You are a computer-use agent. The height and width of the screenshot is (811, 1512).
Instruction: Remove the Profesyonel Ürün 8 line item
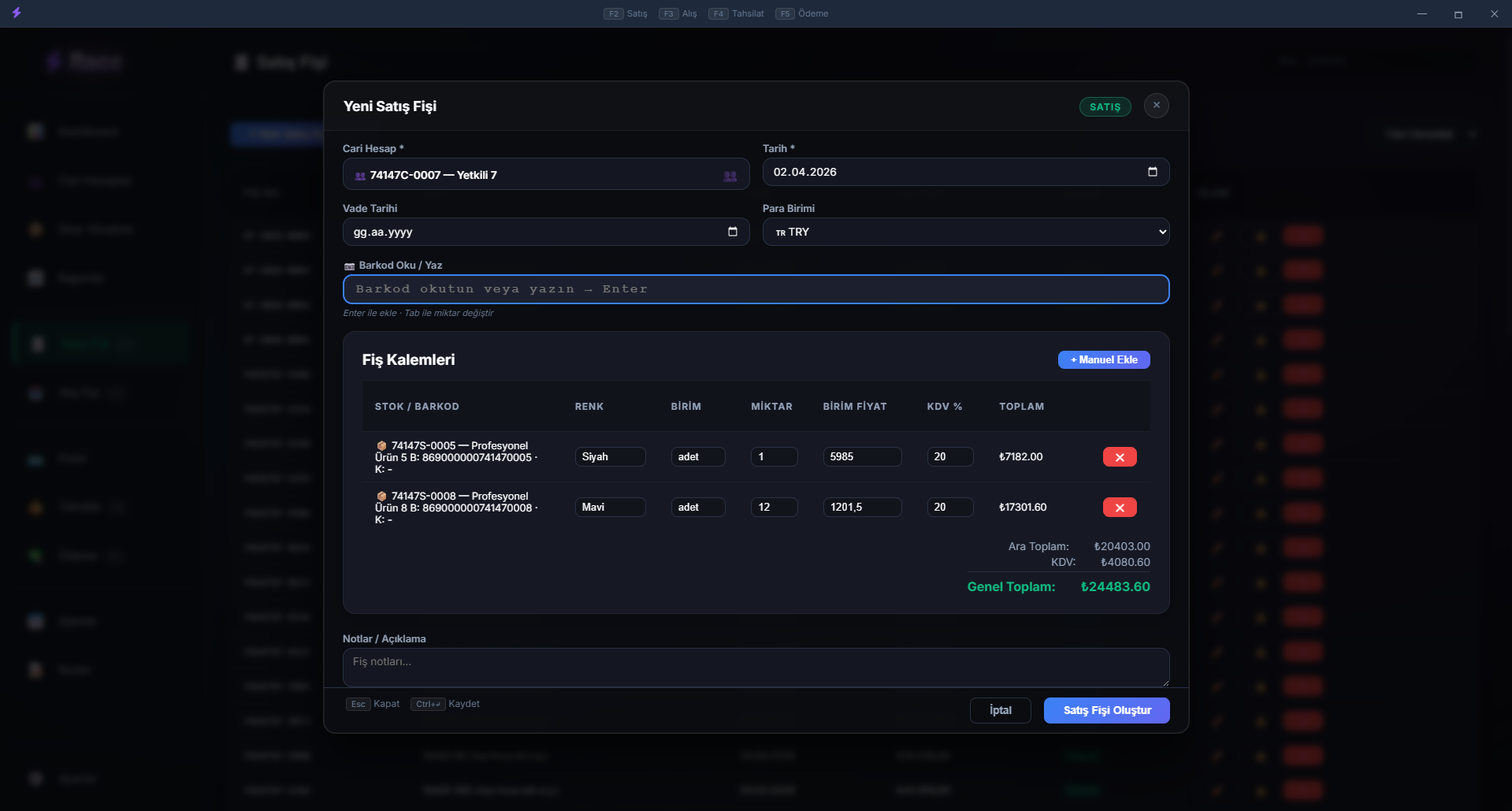(1119, 508)
